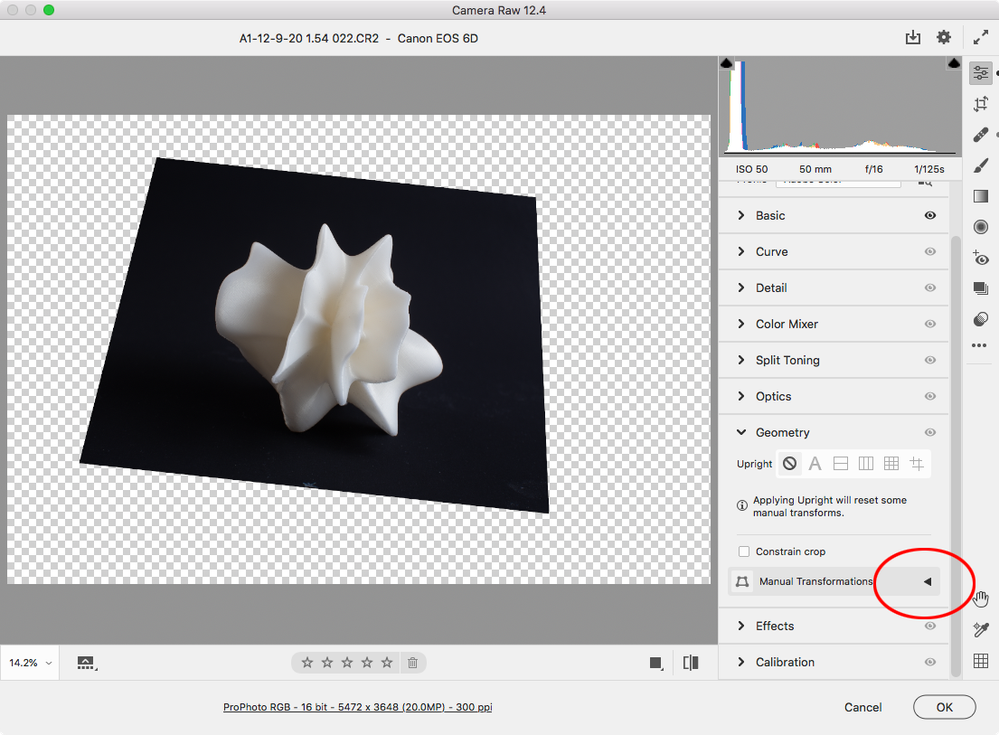Click the trash icon to mark for deletion
Viewport: 999px width, 735px height.
click(x=412, y=663)
